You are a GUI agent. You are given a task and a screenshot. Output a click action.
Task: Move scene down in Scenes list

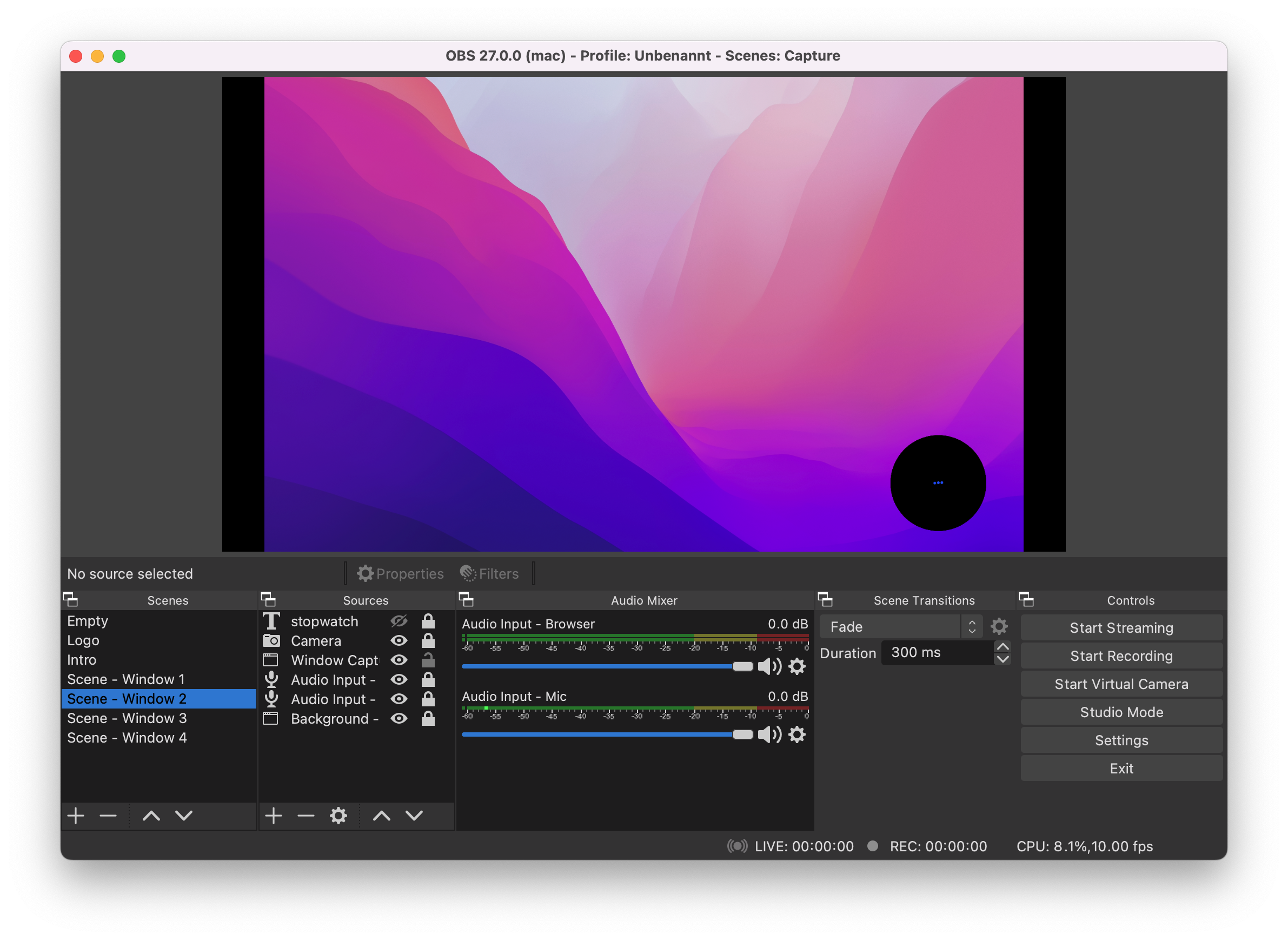(x=184, y=816)
